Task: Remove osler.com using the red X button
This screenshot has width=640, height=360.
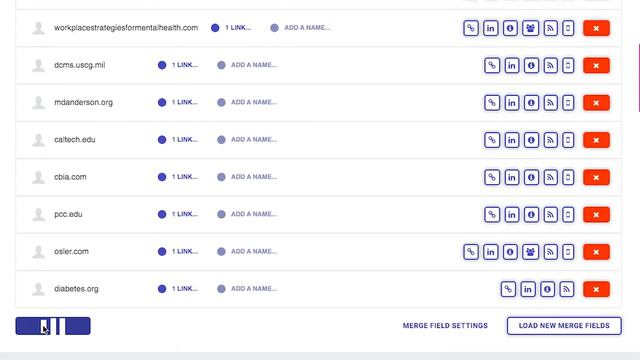Action: click(x=596, y=252)
